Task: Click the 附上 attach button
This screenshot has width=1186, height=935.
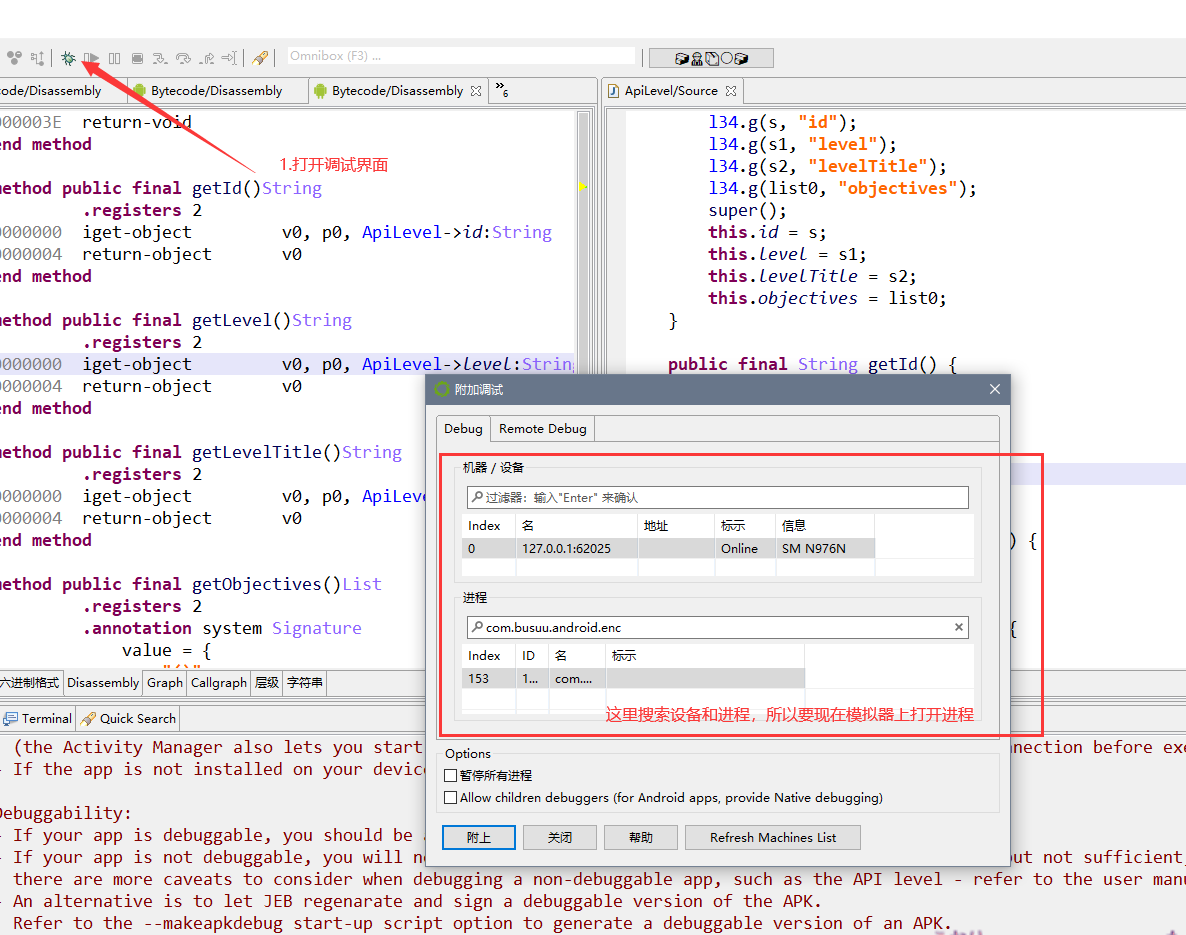Action: (x=479, y=837)
